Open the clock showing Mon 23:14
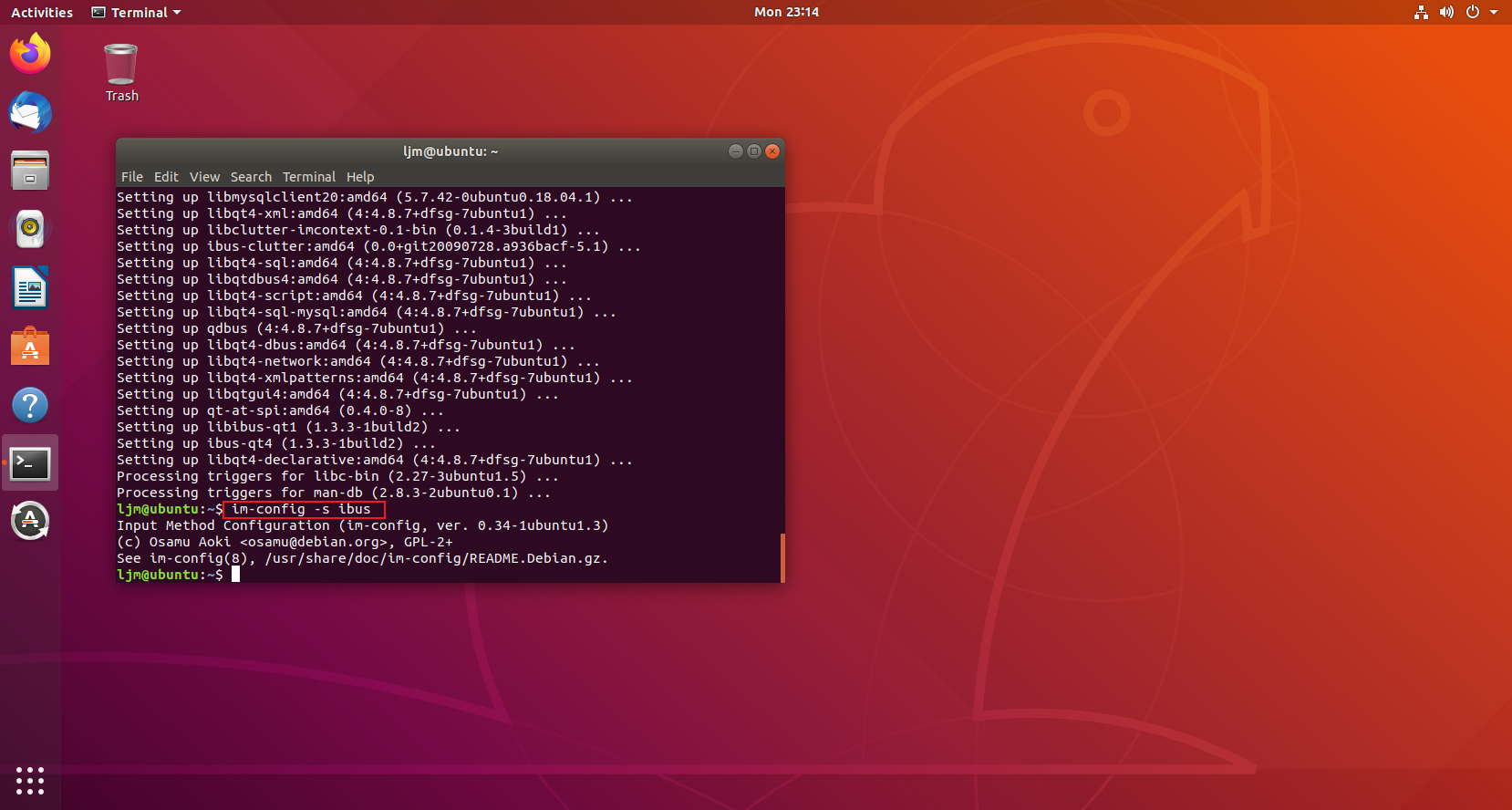The image size is (1512, 810). point(786,12)
